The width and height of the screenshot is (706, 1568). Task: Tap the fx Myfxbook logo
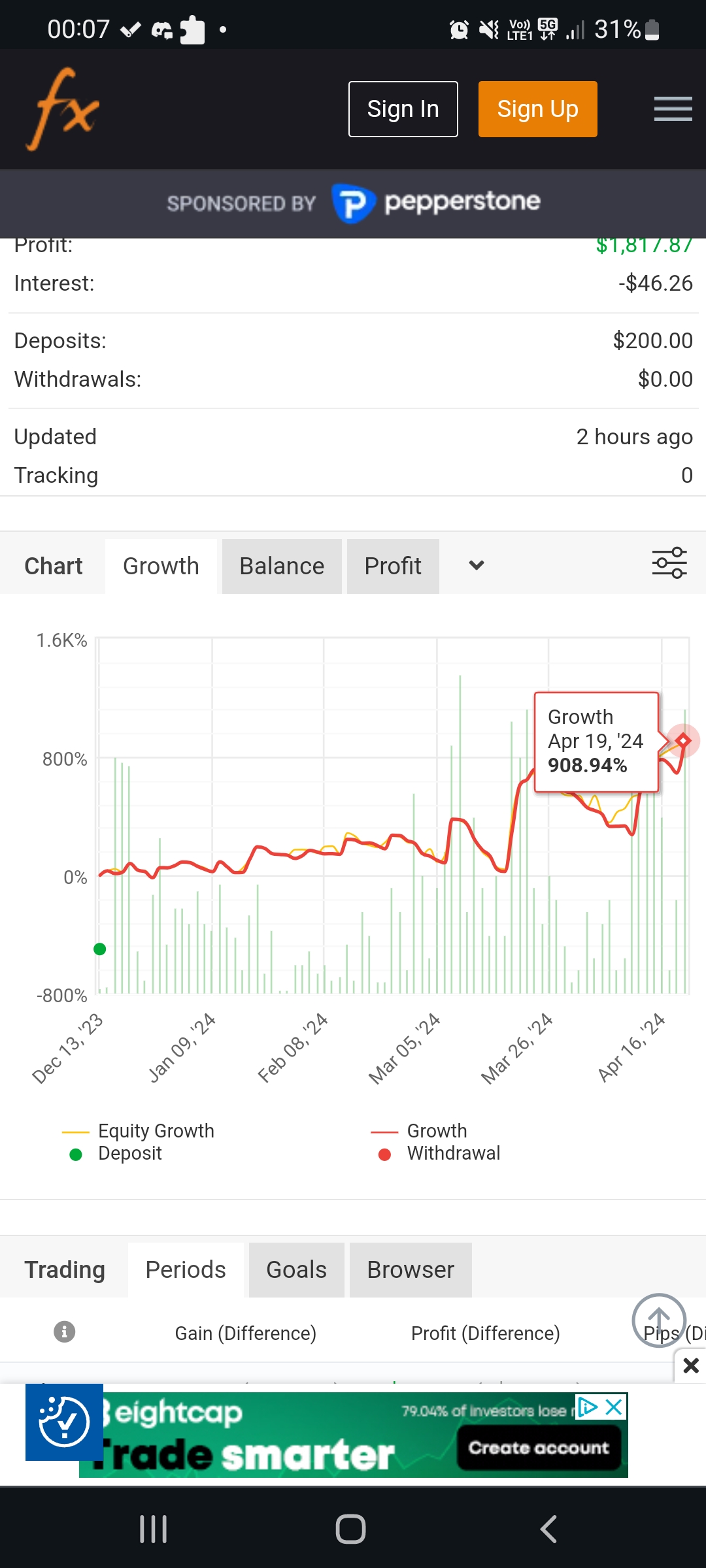tap(63, 109)
